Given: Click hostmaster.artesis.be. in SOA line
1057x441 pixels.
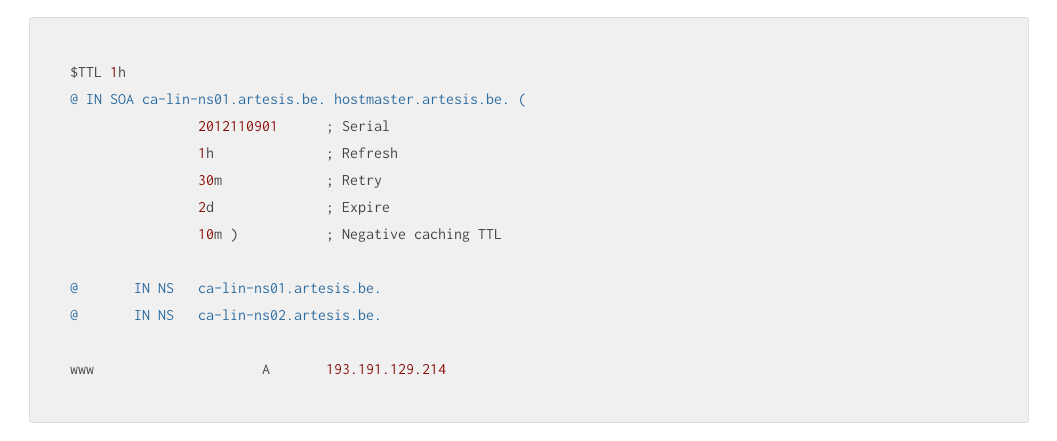Looking at the screenshot, I should [421, 99].
